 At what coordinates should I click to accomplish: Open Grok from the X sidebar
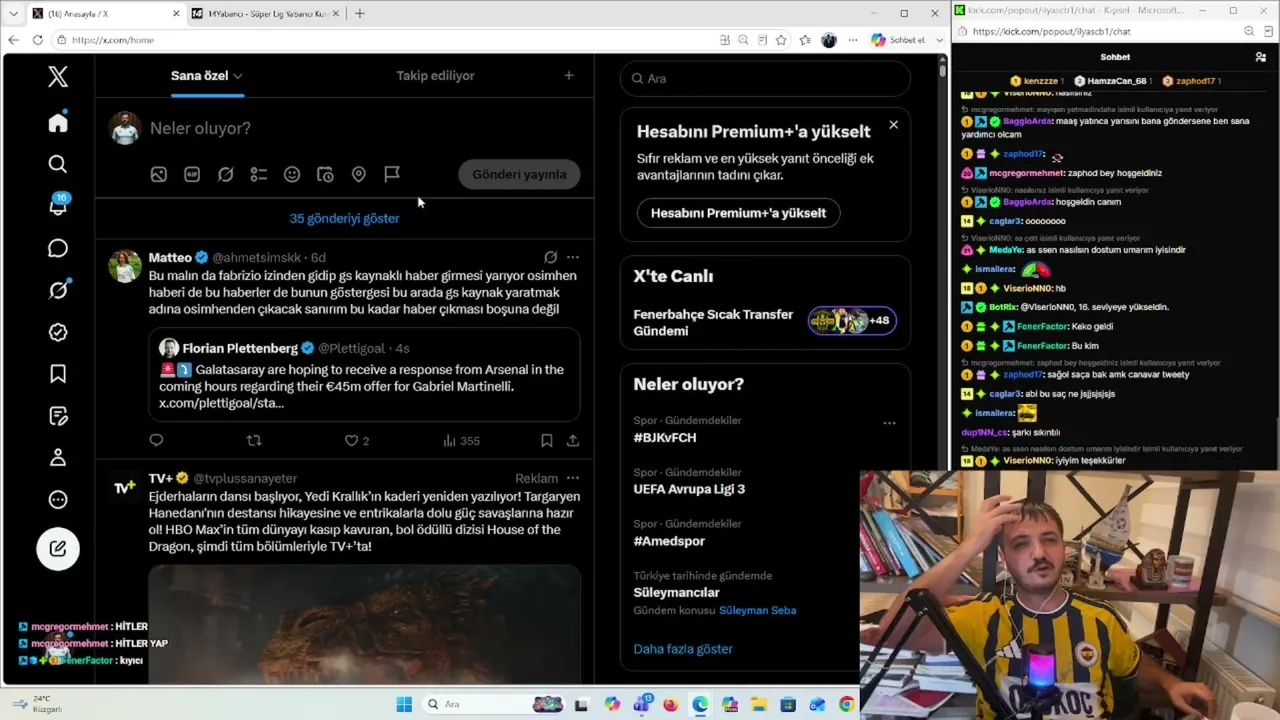[58, 290]
